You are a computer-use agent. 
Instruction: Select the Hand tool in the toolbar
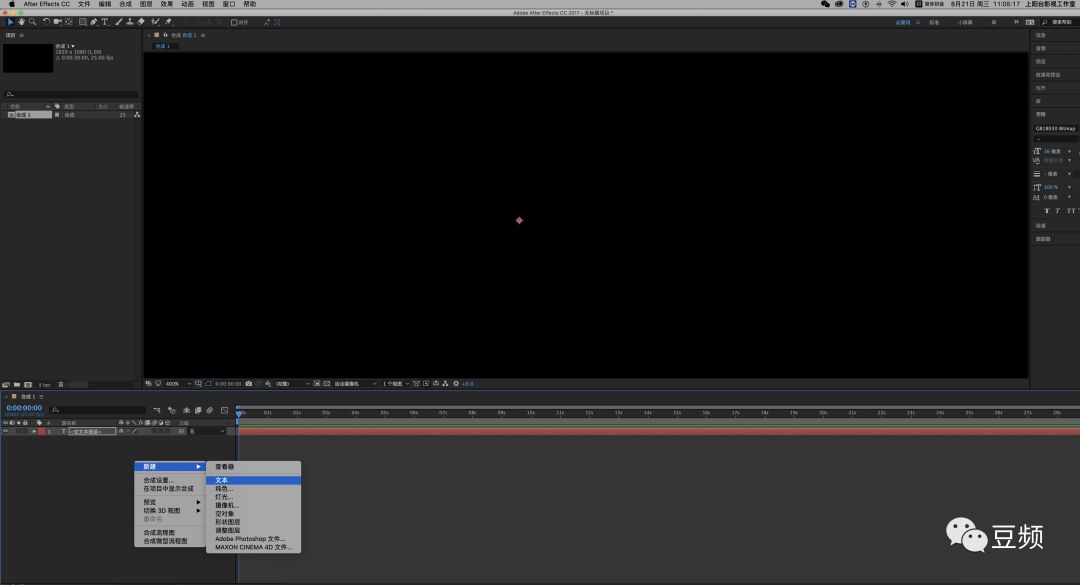tap(21, 22)
